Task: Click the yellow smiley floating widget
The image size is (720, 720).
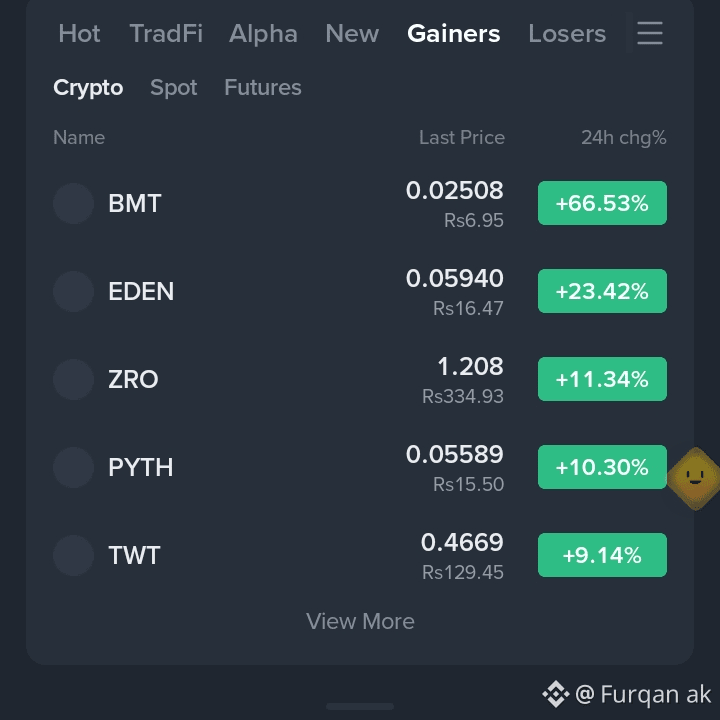Action: pyautogui.click(x=695, y=478)
